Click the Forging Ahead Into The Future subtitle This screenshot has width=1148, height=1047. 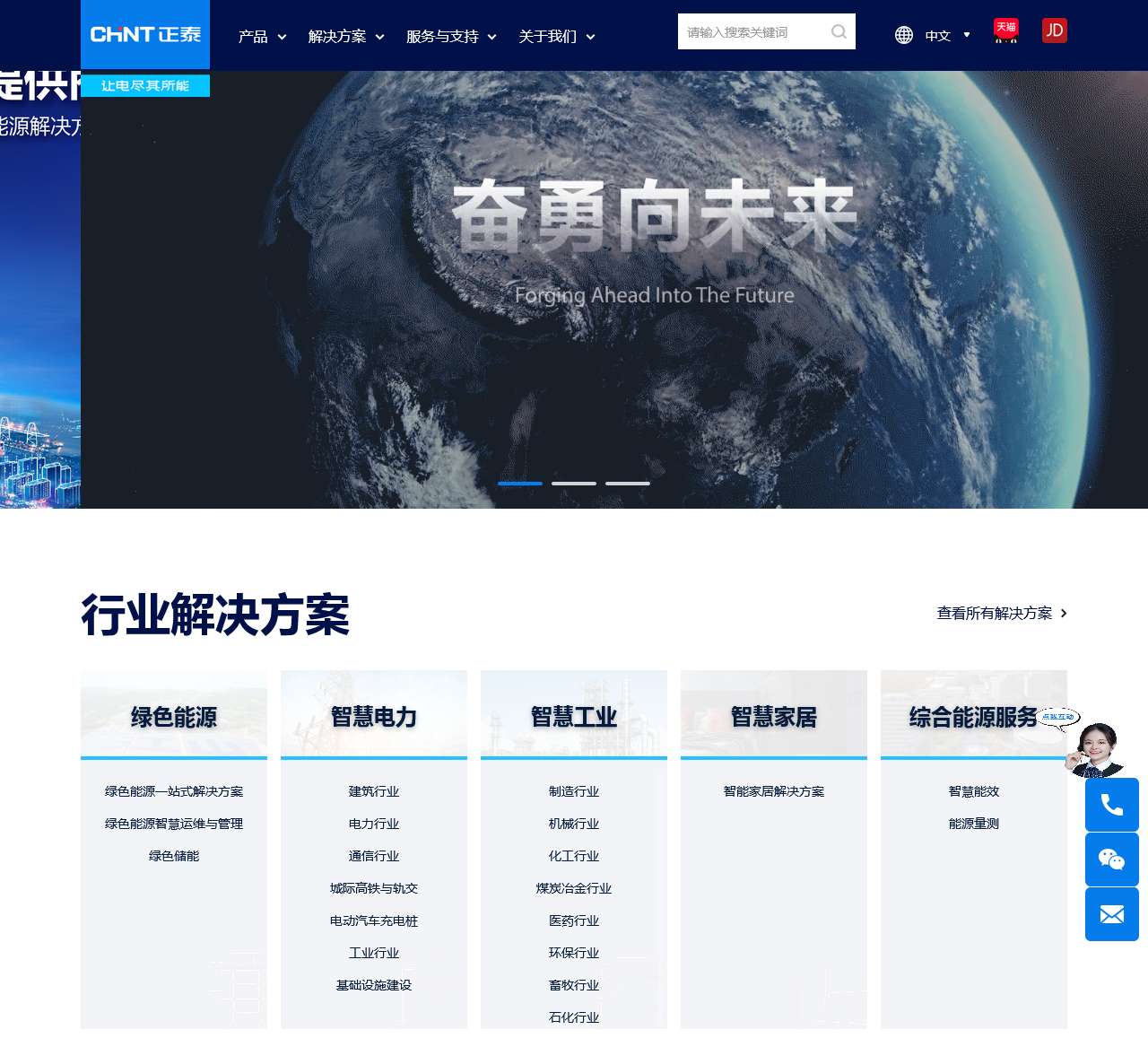coord(655,295)
